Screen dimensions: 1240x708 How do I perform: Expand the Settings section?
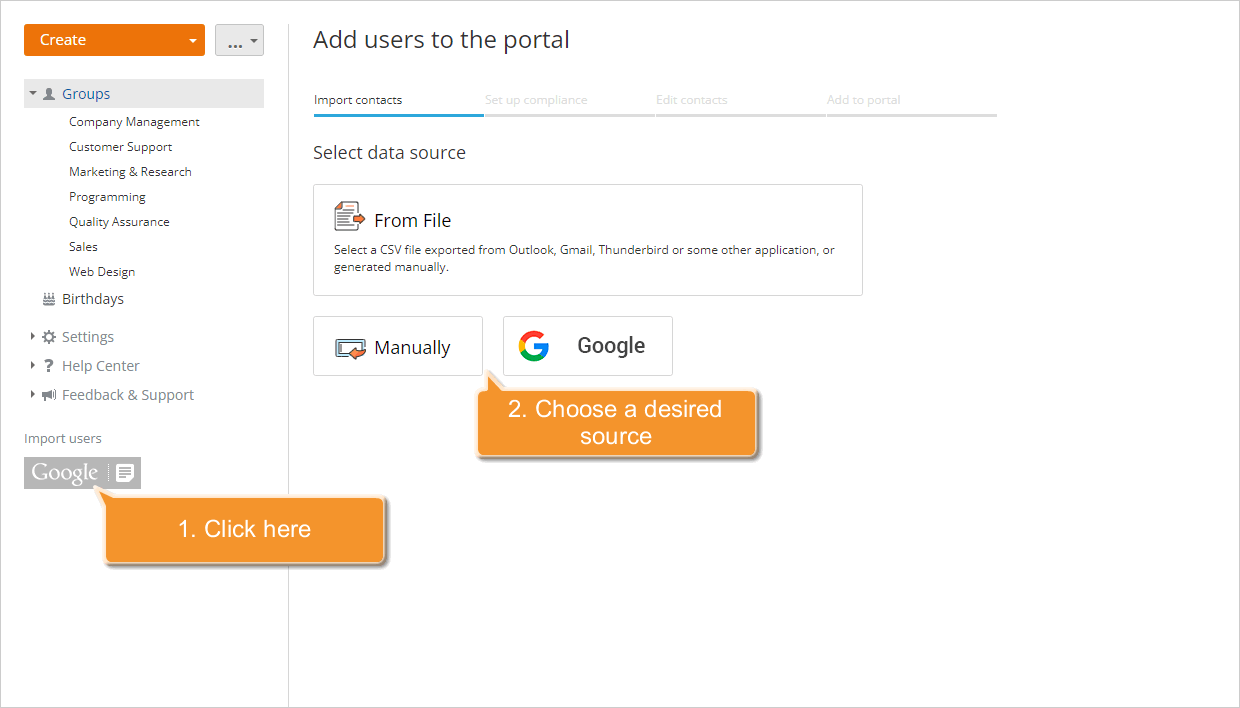[32, 336]
